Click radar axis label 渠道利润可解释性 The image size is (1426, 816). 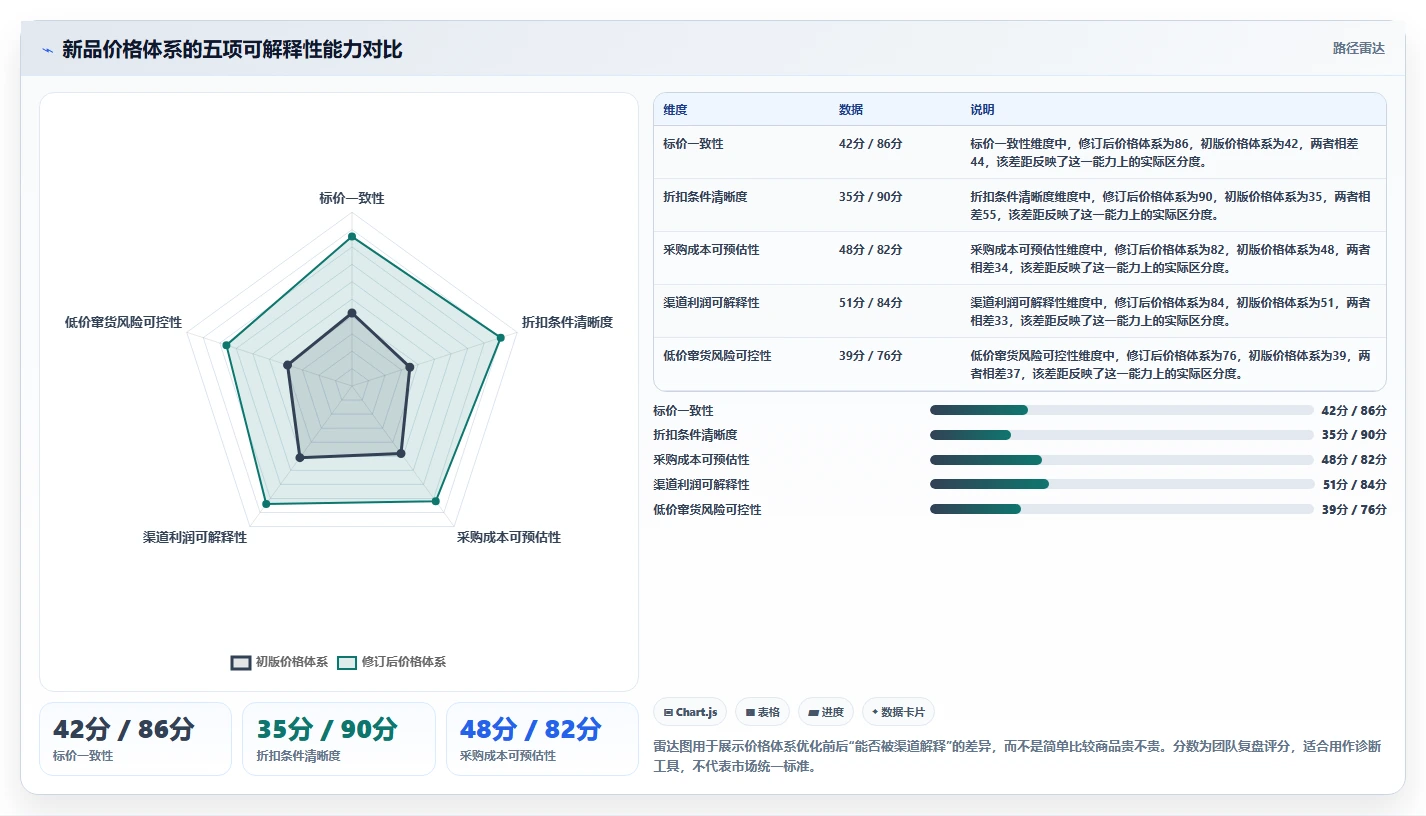[195, 537]
